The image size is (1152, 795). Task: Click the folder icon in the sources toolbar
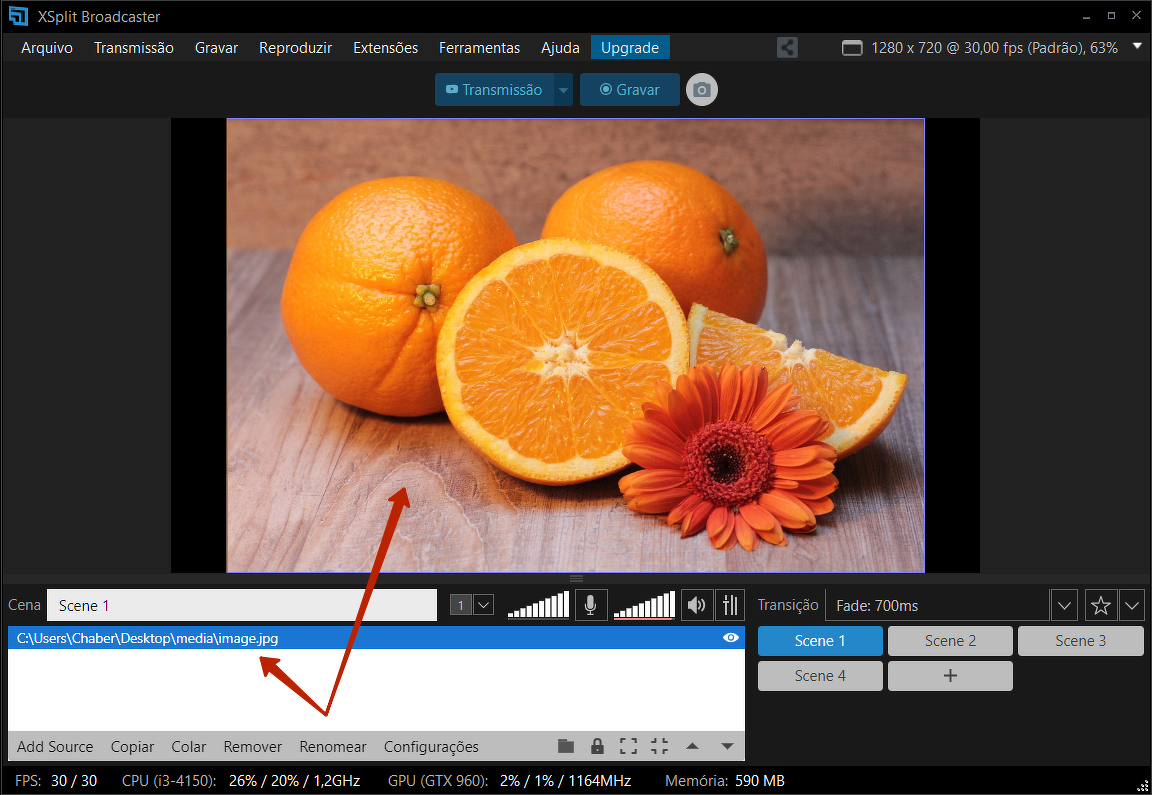(566, 746)
